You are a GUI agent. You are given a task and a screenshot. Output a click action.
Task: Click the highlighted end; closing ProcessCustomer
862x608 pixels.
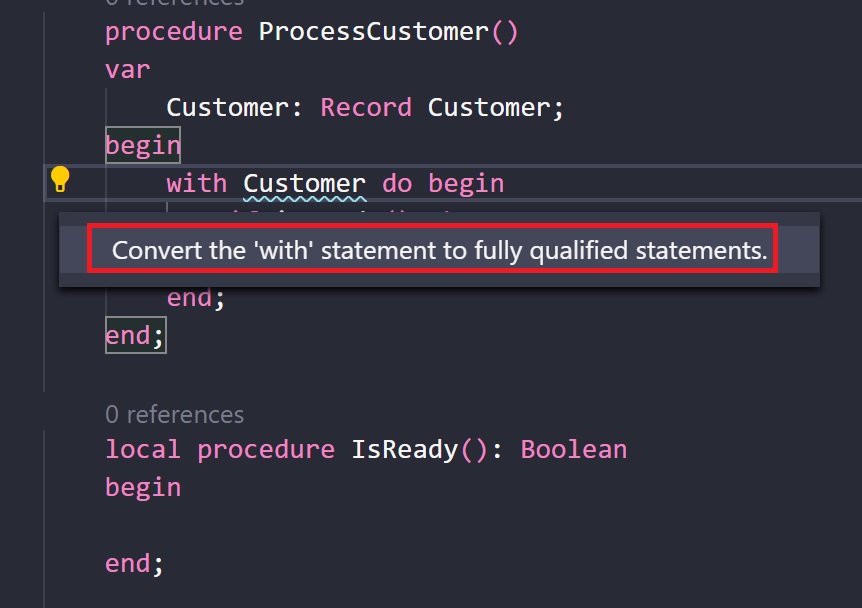click(x=135, y=335)
